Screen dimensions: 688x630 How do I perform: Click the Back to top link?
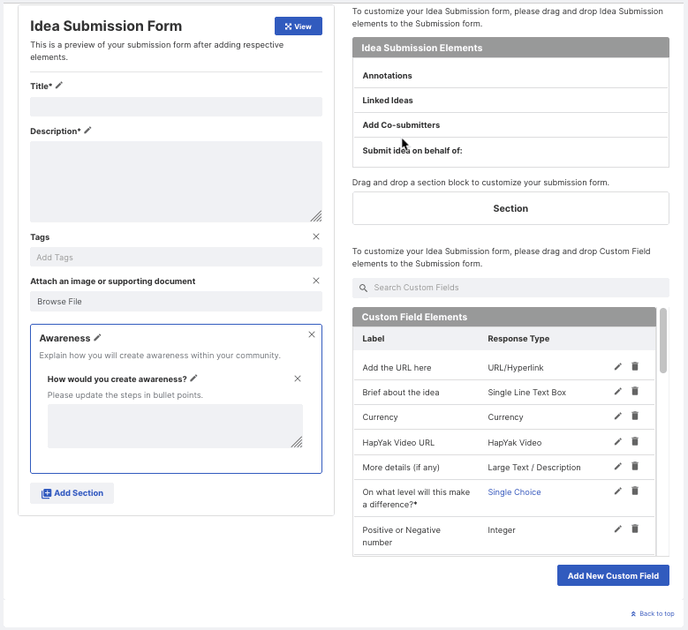[652, 613]
